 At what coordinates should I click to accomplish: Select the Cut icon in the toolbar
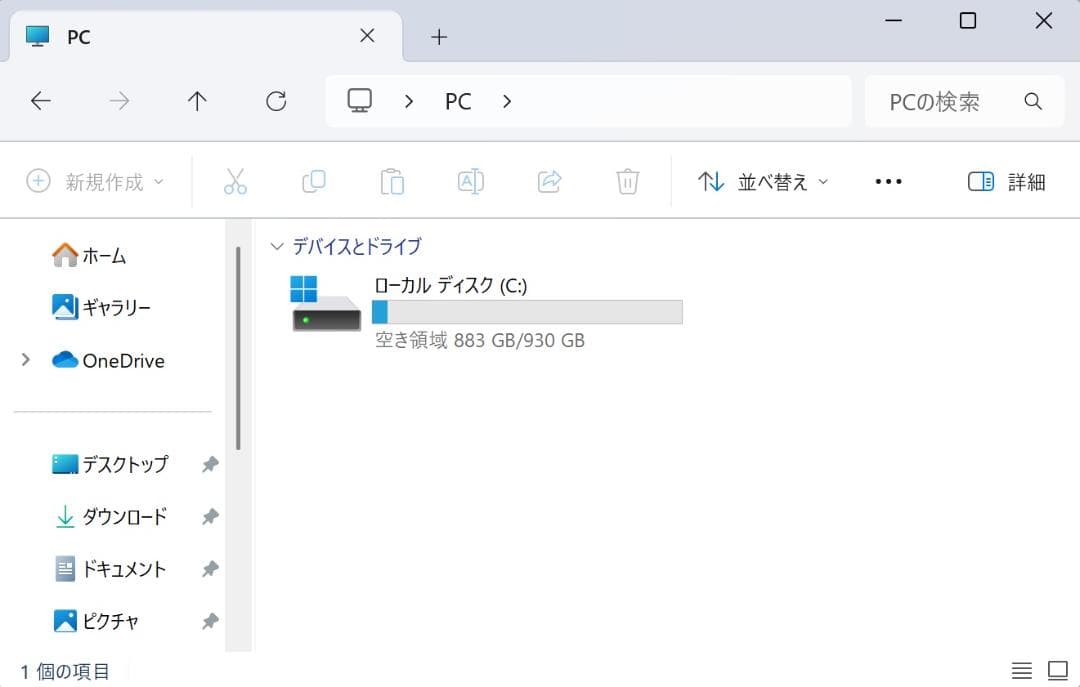(235, 181)
